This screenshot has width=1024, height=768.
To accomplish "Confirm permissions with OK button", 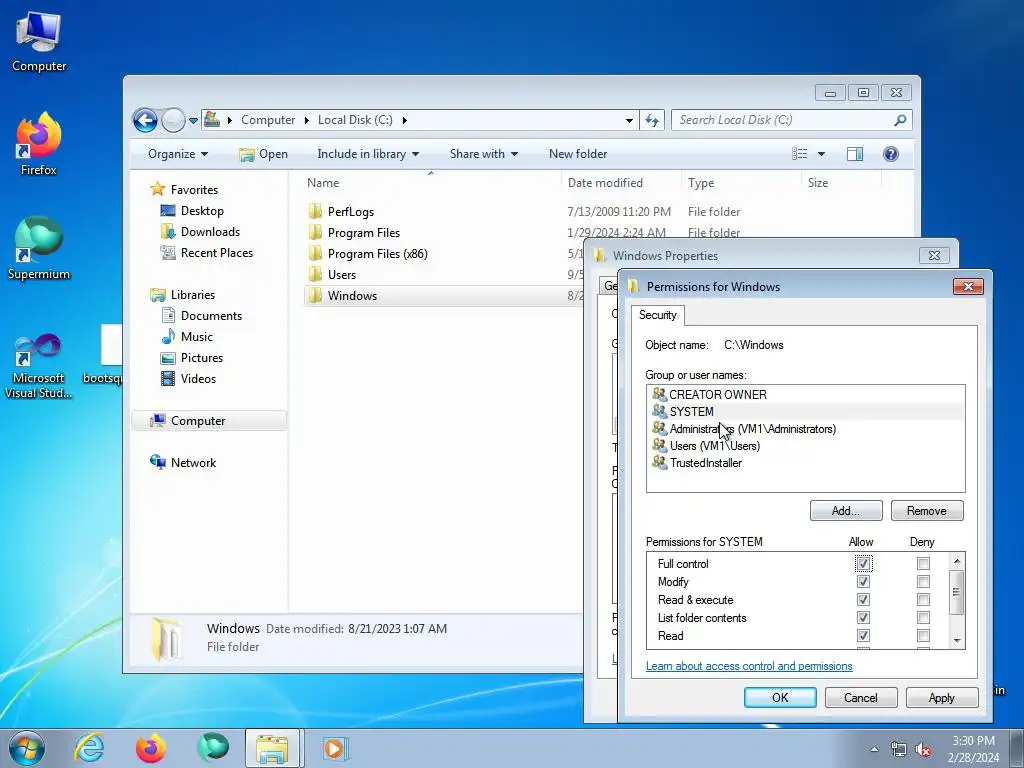I will (780, 697).
